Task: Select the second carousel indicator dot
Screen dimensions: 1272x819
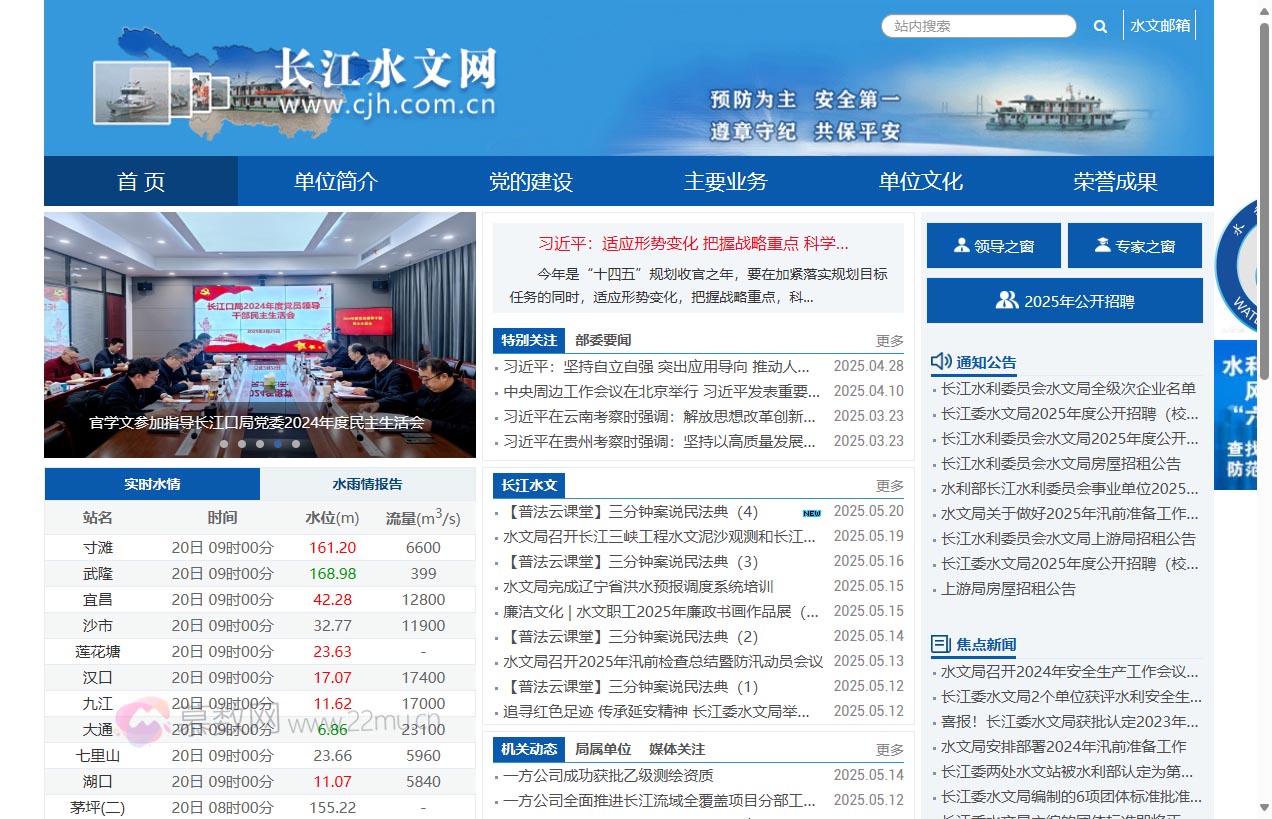Action: pos(242,443)
